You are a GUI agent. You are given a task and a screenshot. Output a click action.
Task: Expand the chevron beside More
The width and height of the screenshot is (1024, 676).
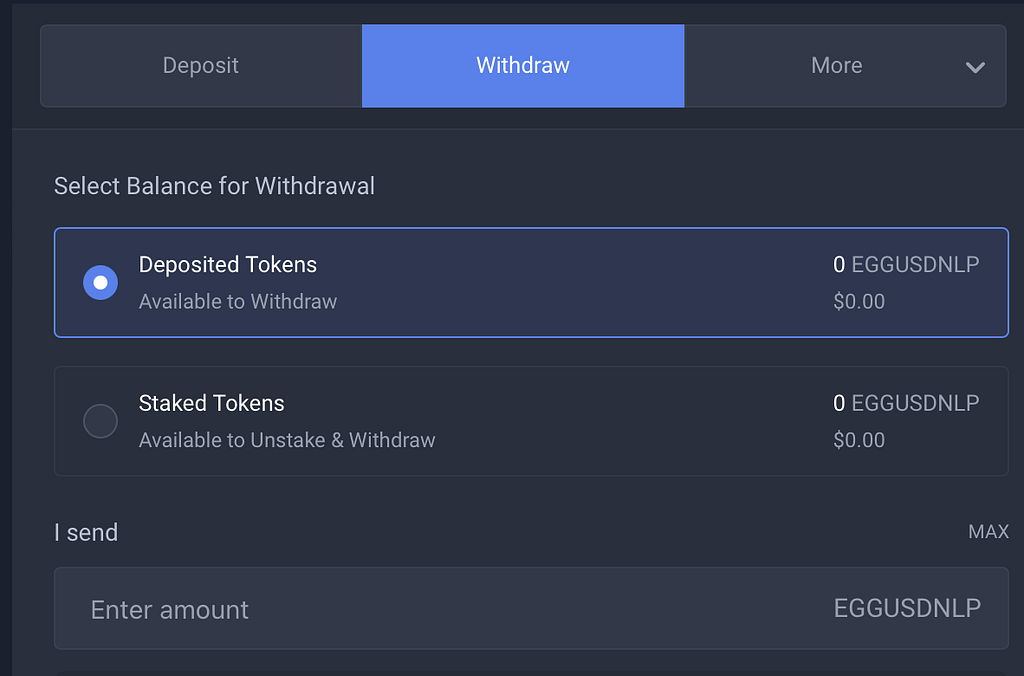pos(975,67)
